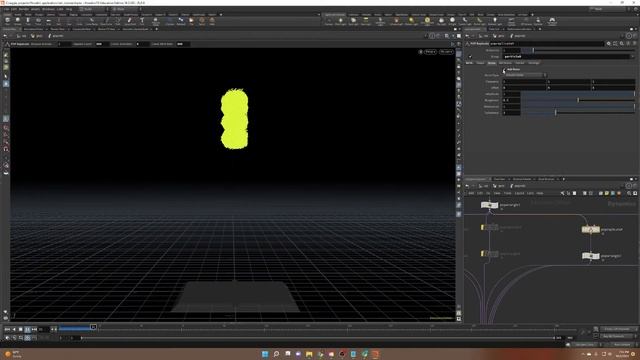Click the find node magnifier in network editor
The height and width of the screenshot is (360, 640).
click(x=629, y=193)
